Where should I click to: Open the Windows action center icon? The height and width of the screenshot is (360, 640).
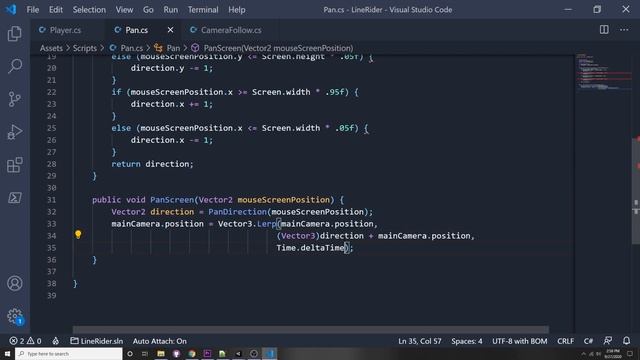630,354
